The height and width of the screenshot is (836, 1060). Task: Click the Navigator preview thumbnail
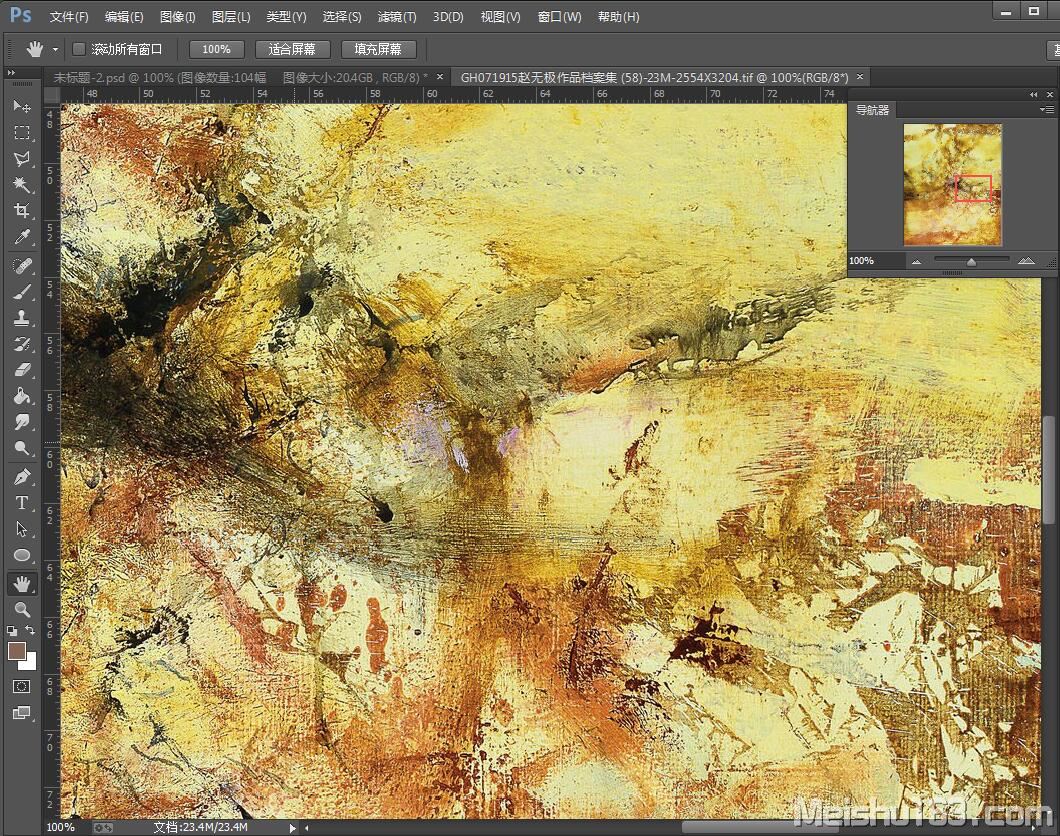(953, 184)
